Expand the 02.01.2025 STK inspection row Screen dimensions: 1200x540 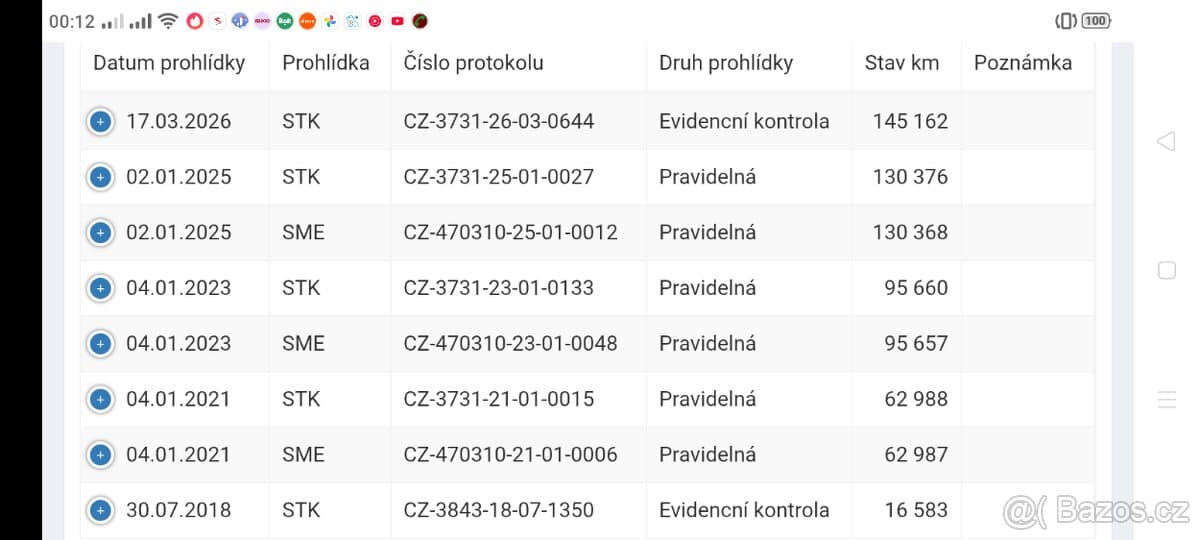point(100,177)
